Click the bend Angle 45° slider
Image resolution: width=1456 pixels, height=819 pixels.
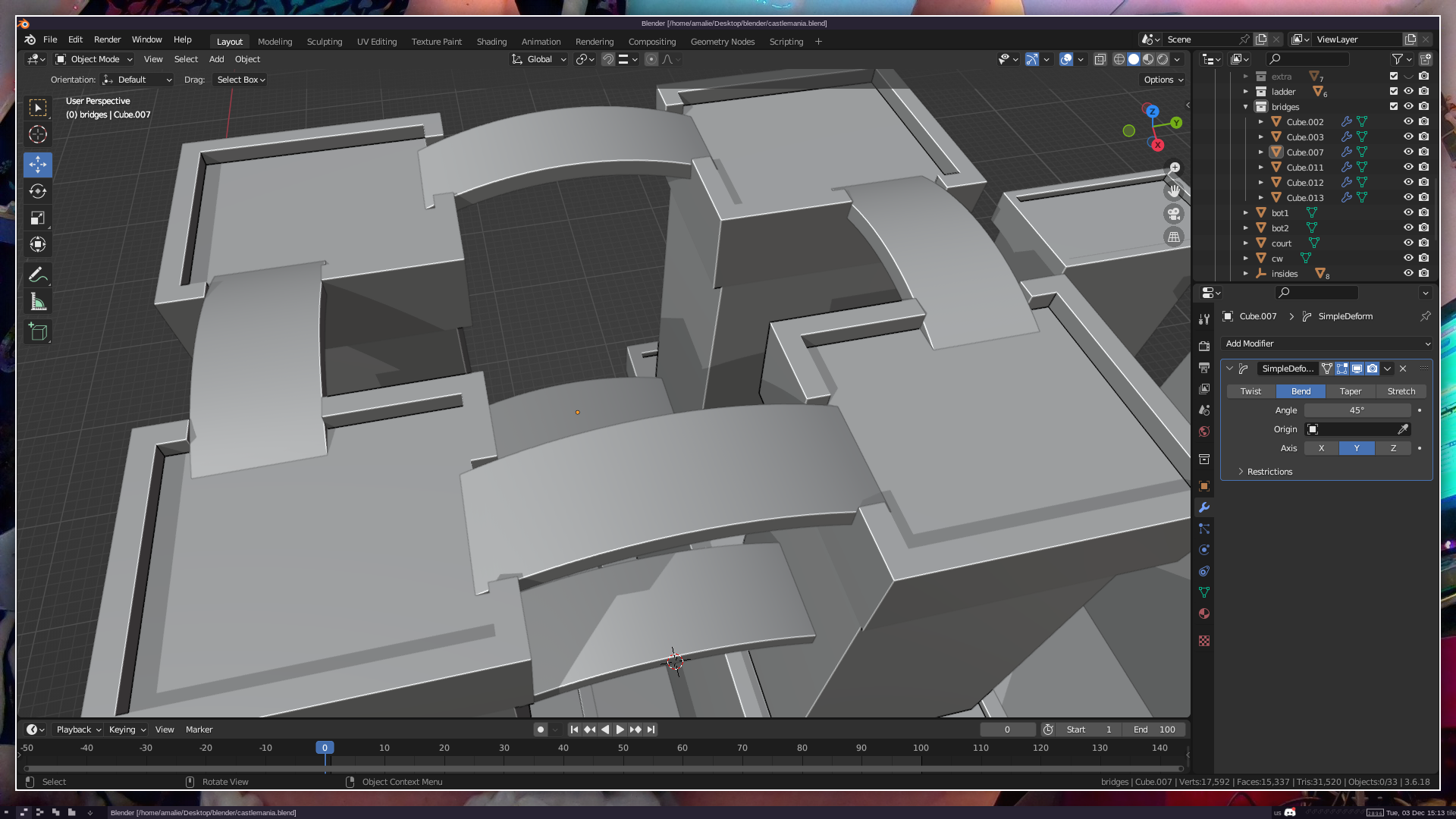[x=1357, y=410]
